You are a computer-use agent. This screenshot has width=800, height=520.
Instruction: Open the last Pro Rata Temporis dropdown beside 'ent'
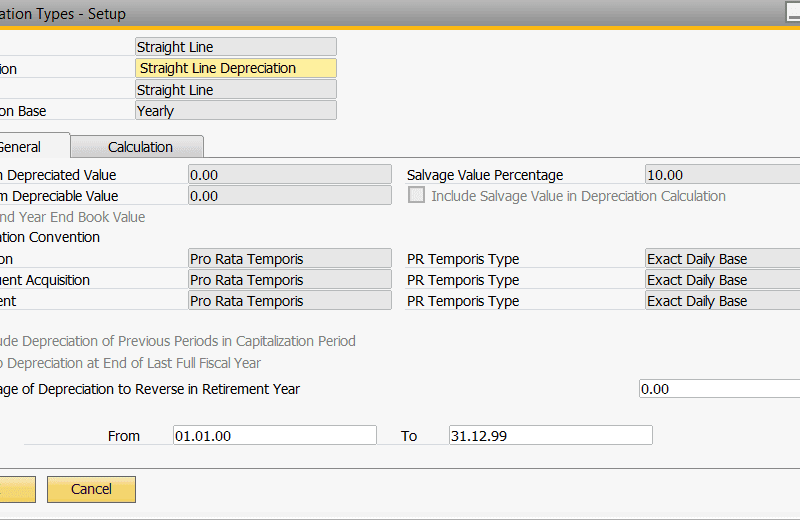(x=290, y=301)
